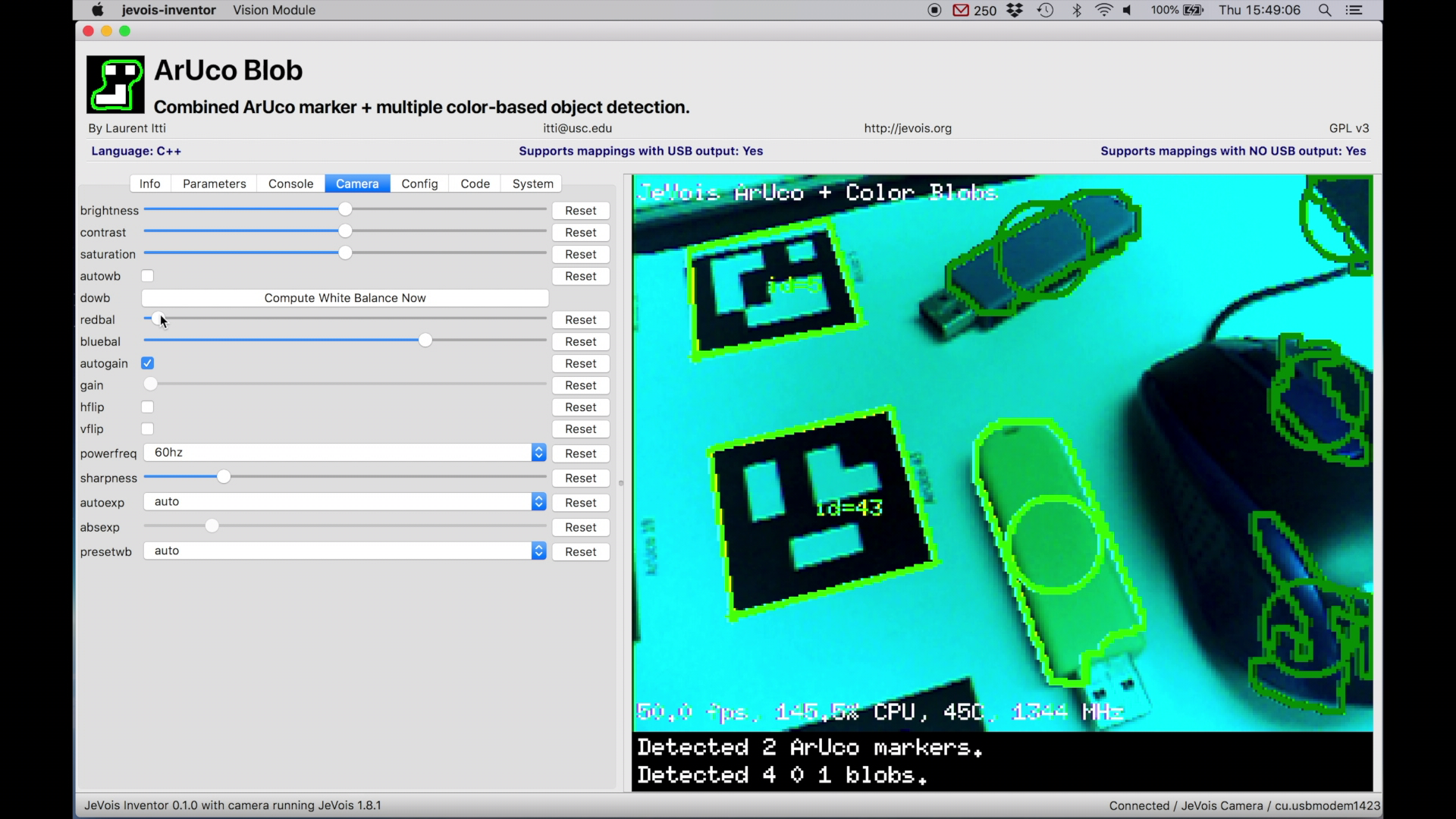The width and height of the screenshot is (1456, 819).
Task: Click the splitter handle between panels
Action: 621,483
